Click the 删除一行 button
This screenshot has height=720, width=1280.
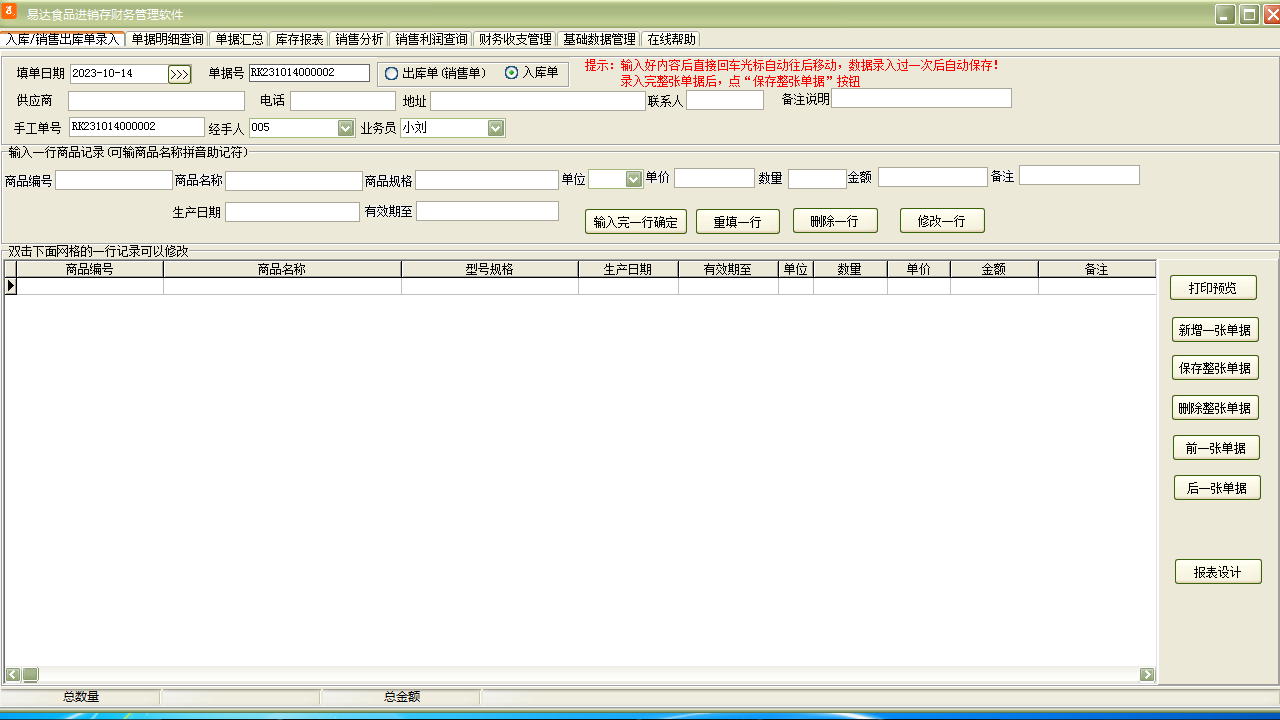click(835, 221)
